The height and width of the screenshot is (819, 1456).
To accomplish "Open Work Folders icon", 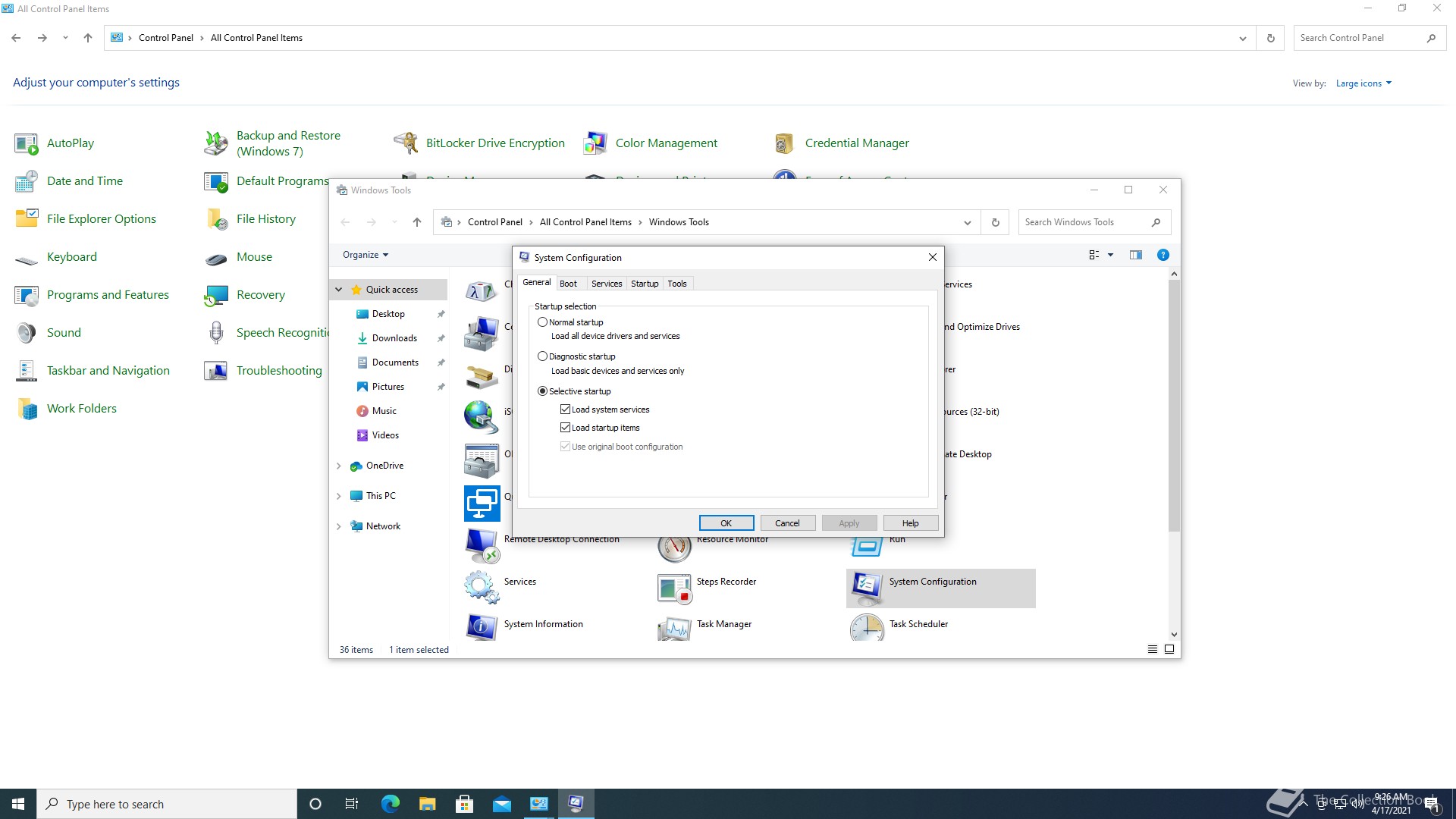I will point(27,409).
